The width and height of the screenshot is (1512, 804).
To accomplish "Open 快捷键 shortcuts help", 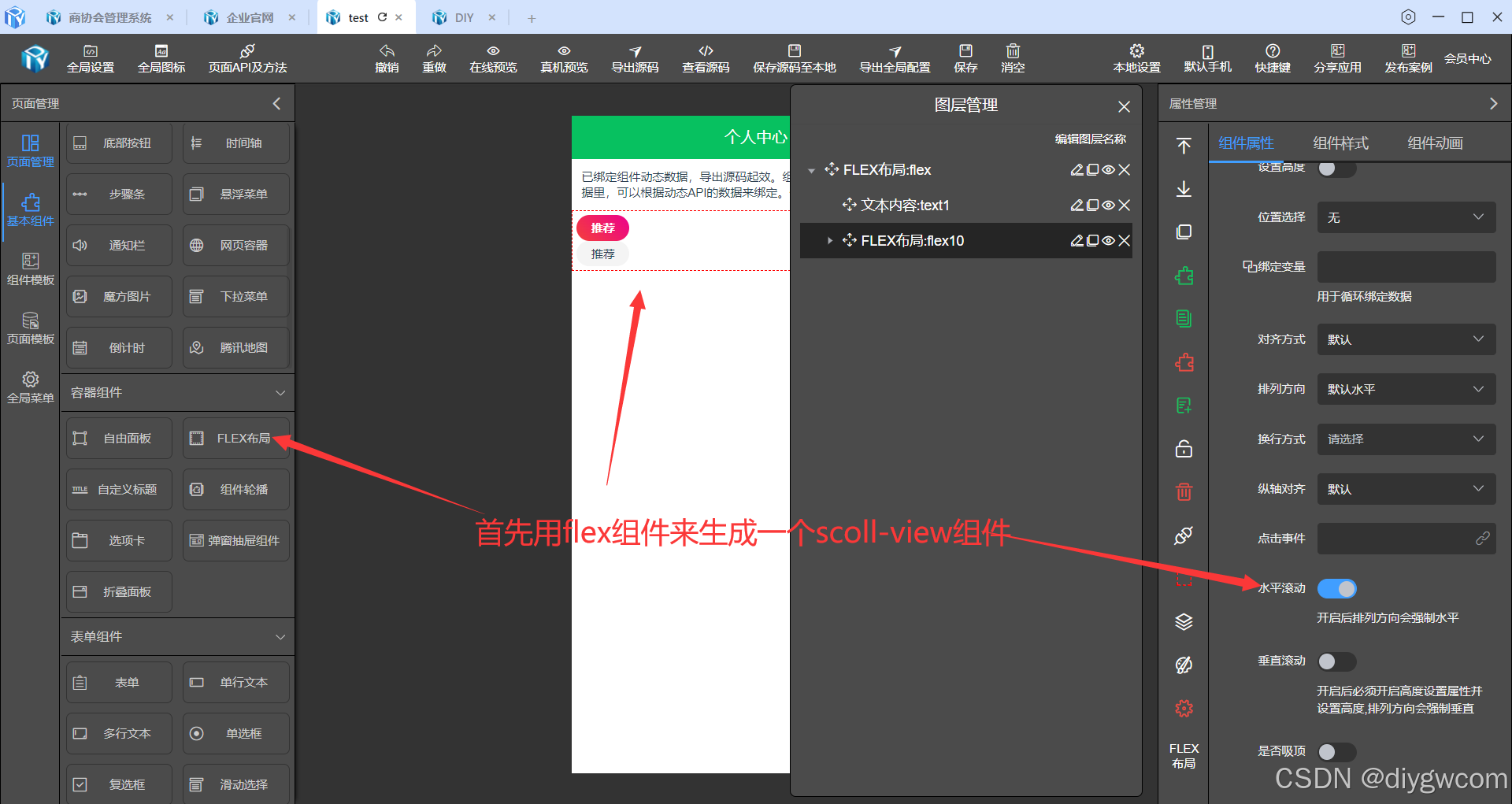I will click(x=1273, y=59).
